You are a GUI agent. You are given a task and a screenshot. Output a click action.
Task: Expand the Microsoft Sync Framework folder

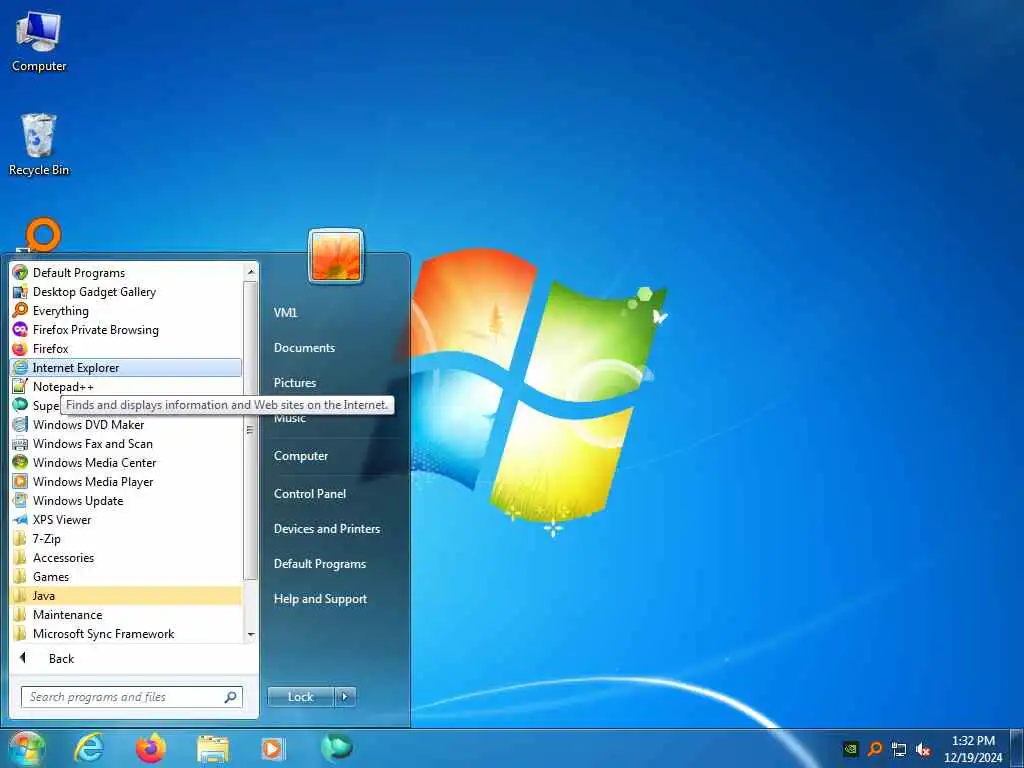click(x=127, y=633)
